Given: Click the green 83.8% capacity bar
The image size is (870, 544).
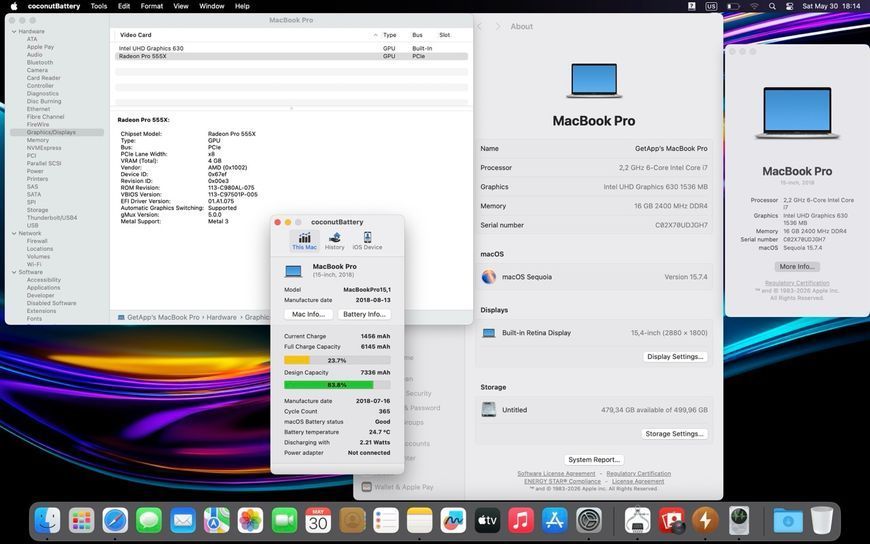Looking at the screenshot, I should pos(337,385).
